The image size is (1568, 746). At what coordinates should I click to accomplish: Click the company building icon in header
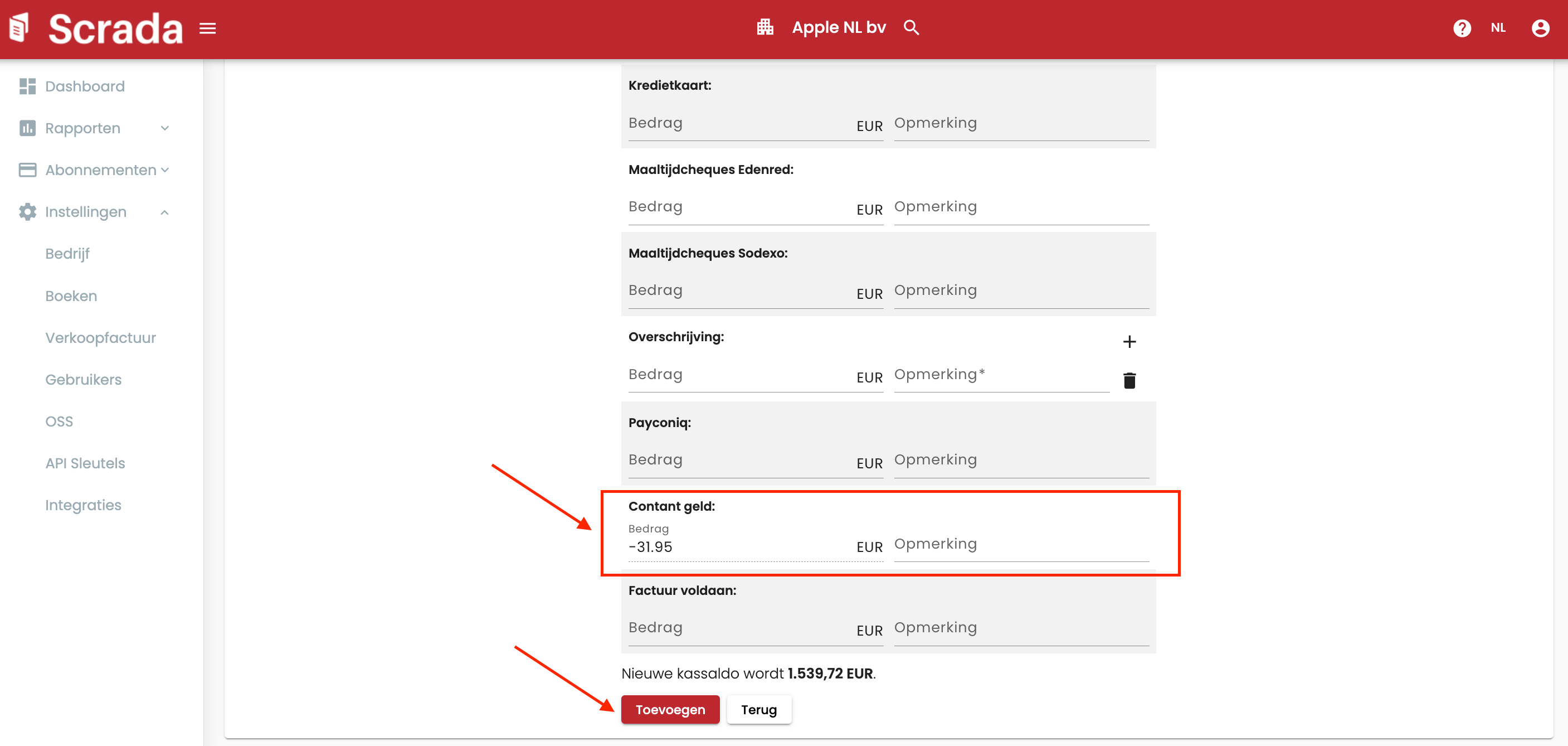coord(764,27)
